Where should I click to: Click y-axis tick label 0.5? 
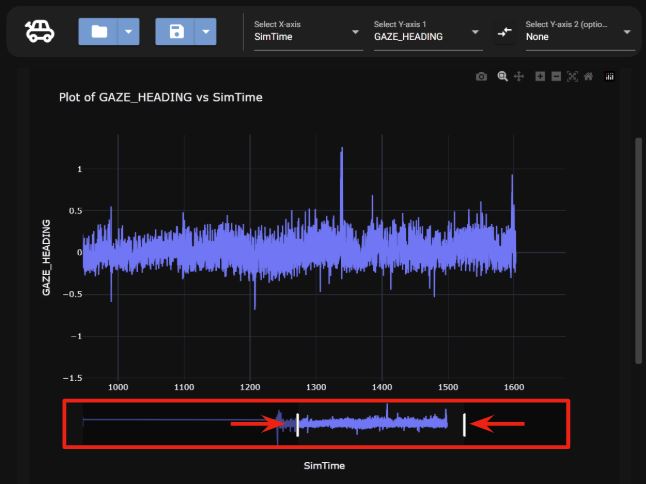coord(76,211)
